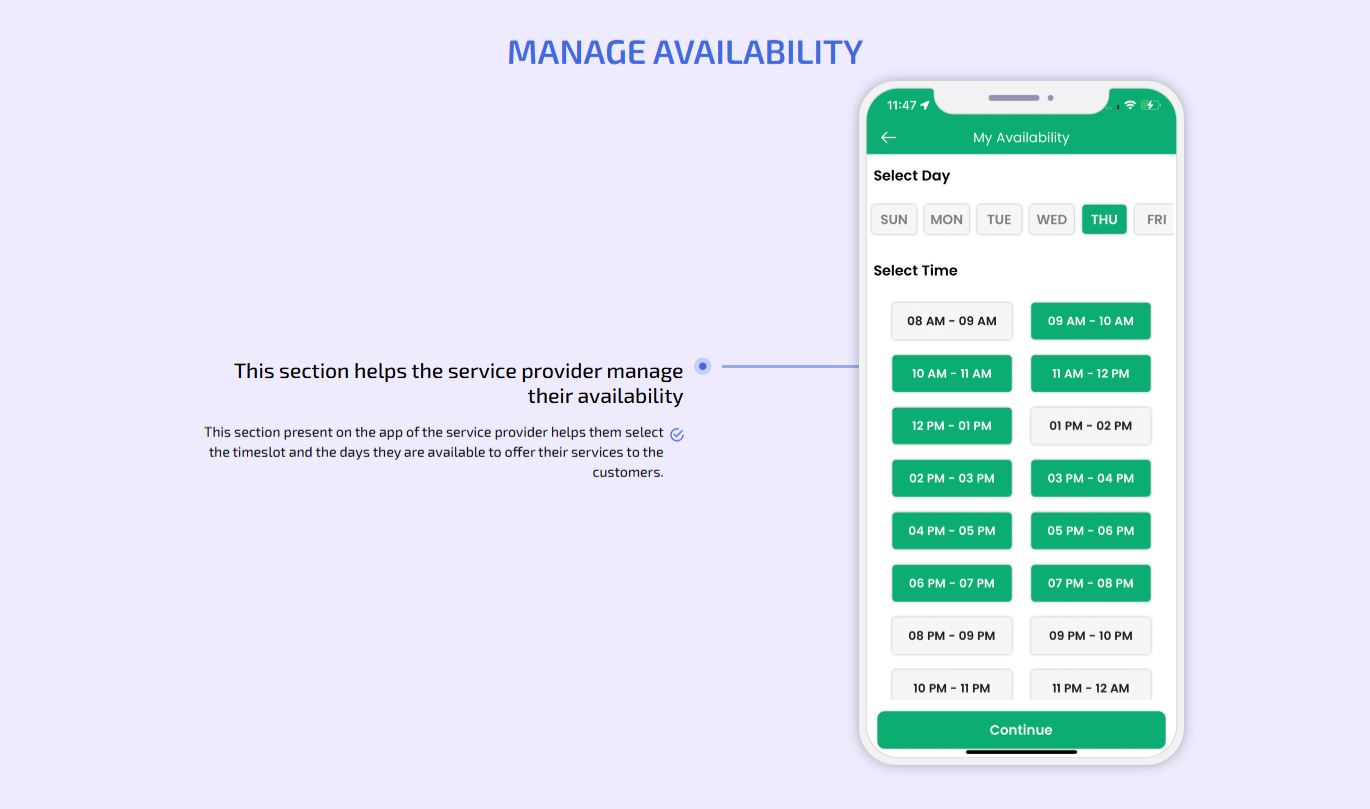Image resolution: width=1370 pixels, height=809 pixels.
Task: Disable the 09 AM - 10 AM slot
Action: click(x=1090, y=321)
